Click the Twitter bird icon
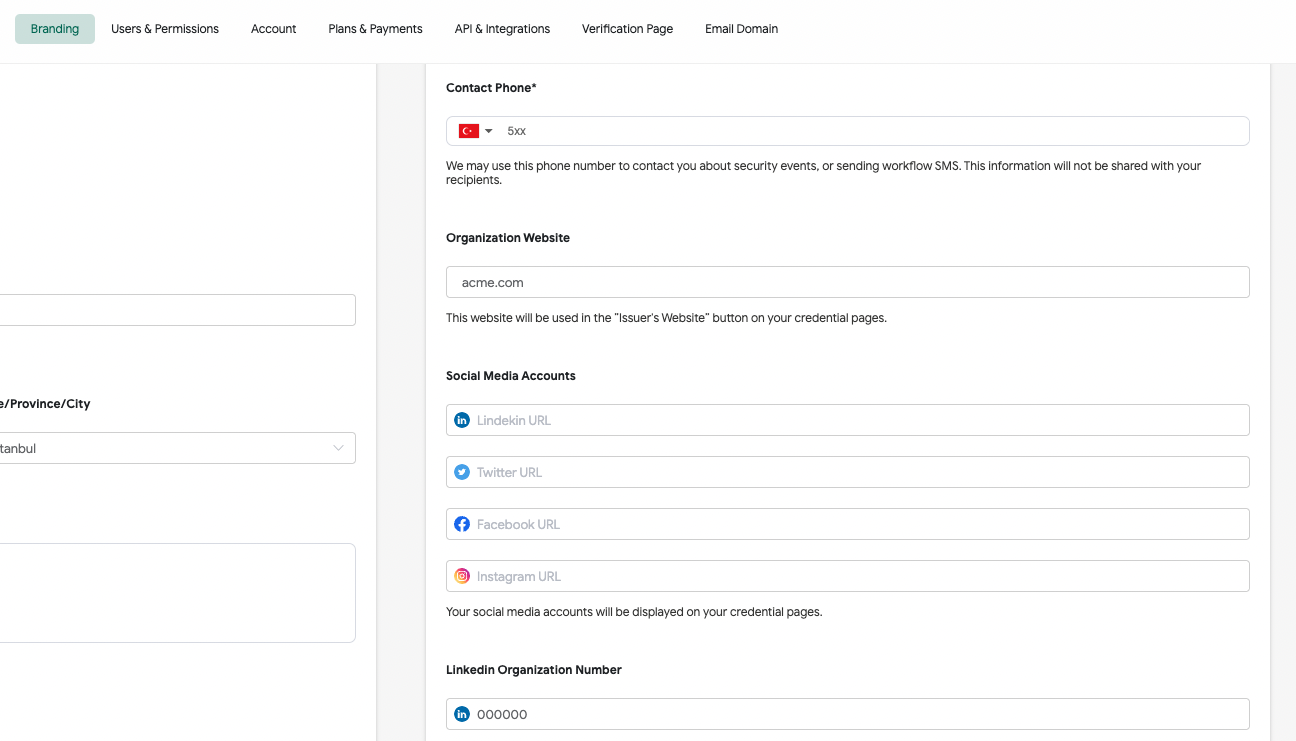 (x=462, y=472)
